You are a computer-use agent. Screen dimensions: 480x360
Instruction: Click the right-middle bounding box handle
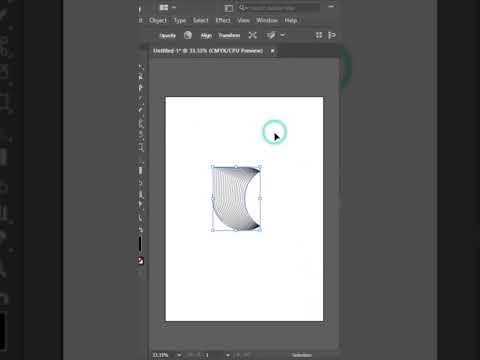coord(260,198)
